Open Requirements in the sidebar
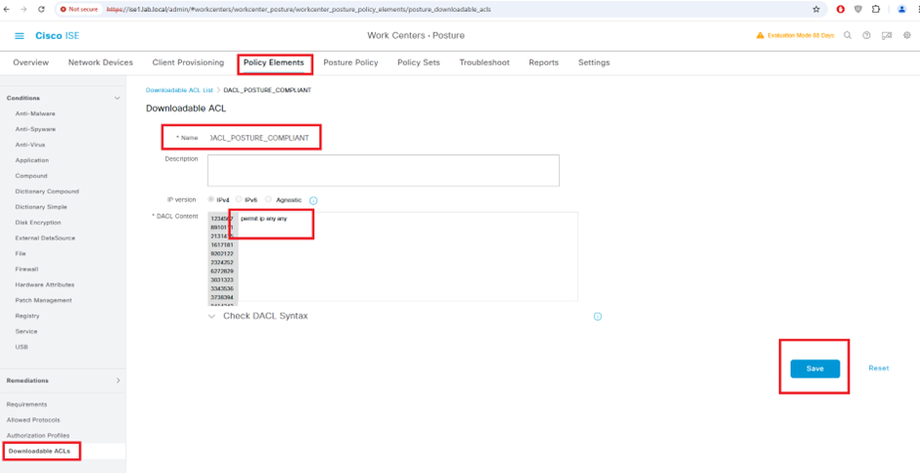 pos(27,404)
